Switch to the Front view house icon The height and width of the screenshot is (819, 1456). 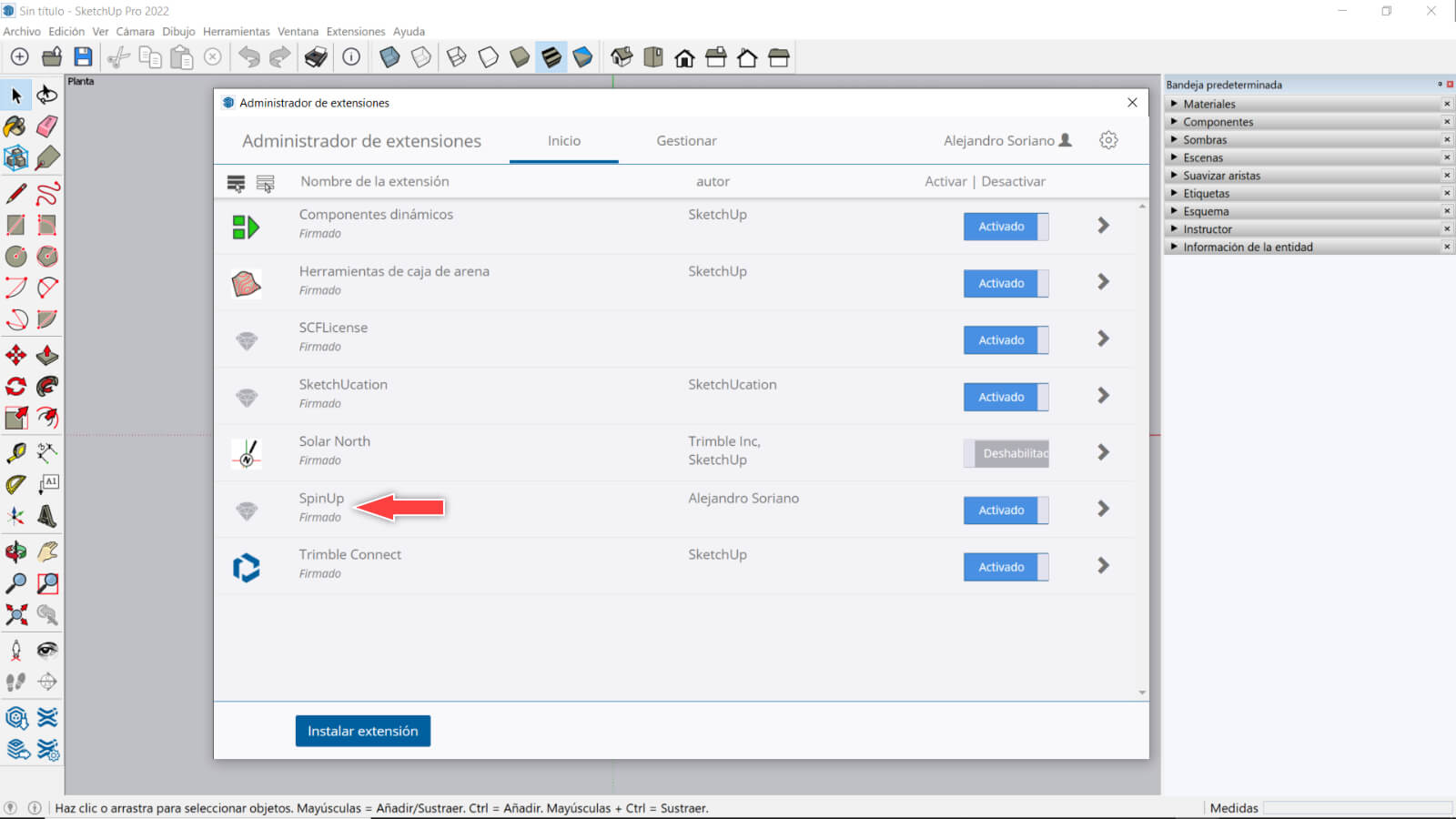[684, 57]
